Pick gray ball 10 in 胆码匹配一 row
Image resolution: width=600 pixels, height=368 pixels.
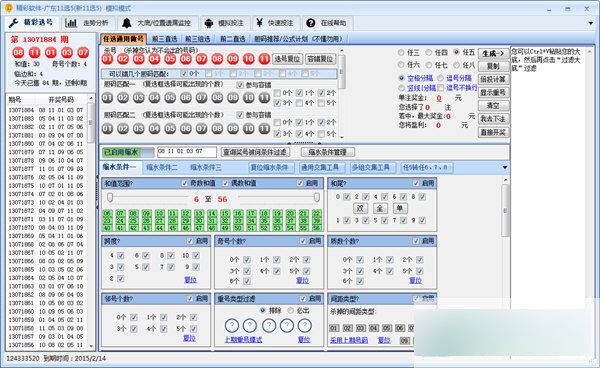coord(248,98)
